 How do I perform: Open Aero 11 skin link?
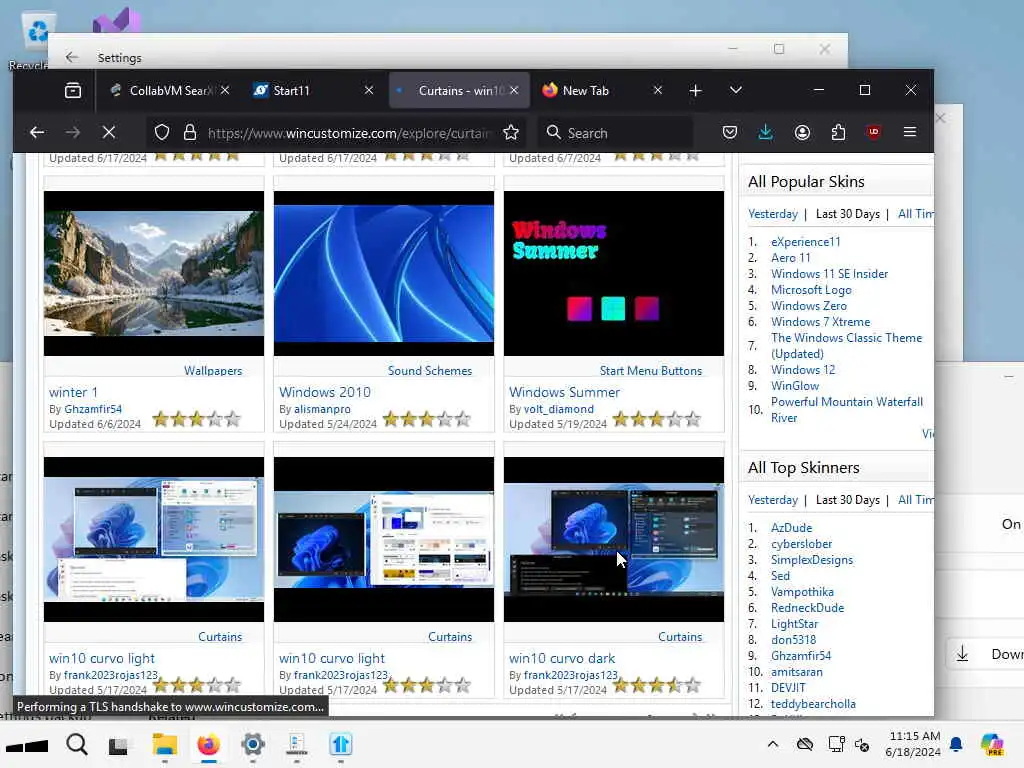(x=790, y=258)
